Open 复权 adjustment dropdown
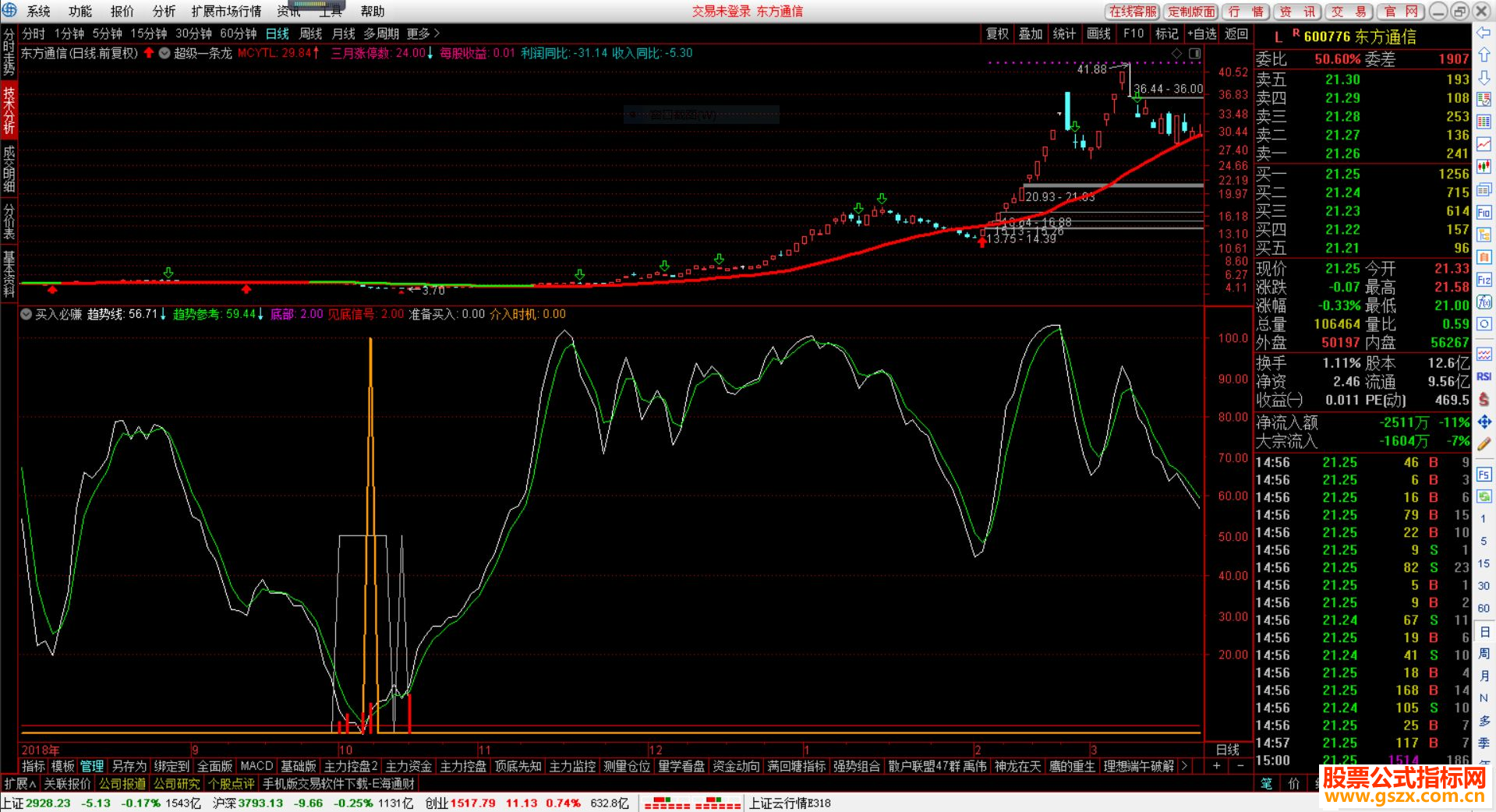 (x=997, y=34)
